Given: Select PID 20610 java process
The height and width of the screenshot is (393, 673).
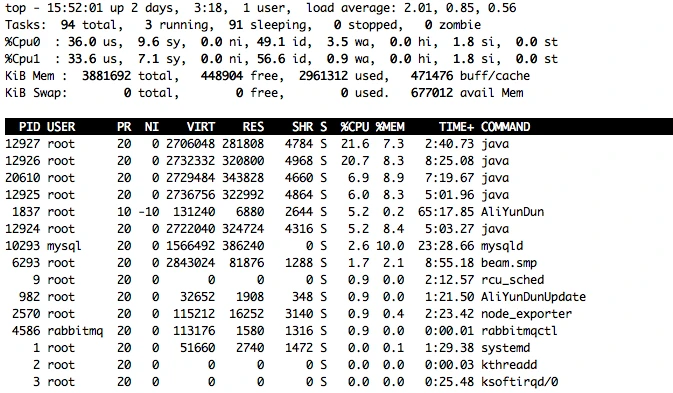Looking at the screenshot, I should (x=257, y=178).
